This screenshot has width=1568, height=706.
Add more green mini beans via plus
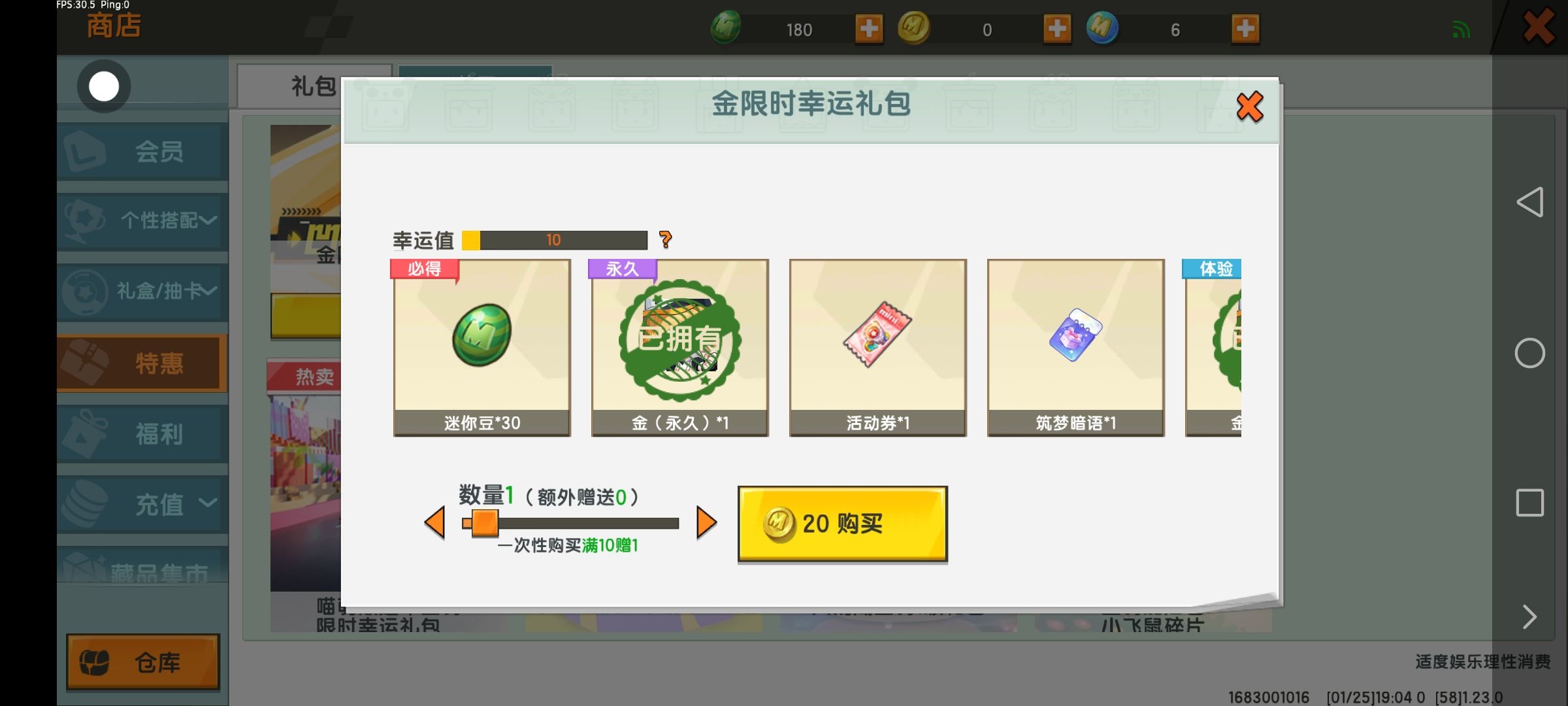[869, 29]
